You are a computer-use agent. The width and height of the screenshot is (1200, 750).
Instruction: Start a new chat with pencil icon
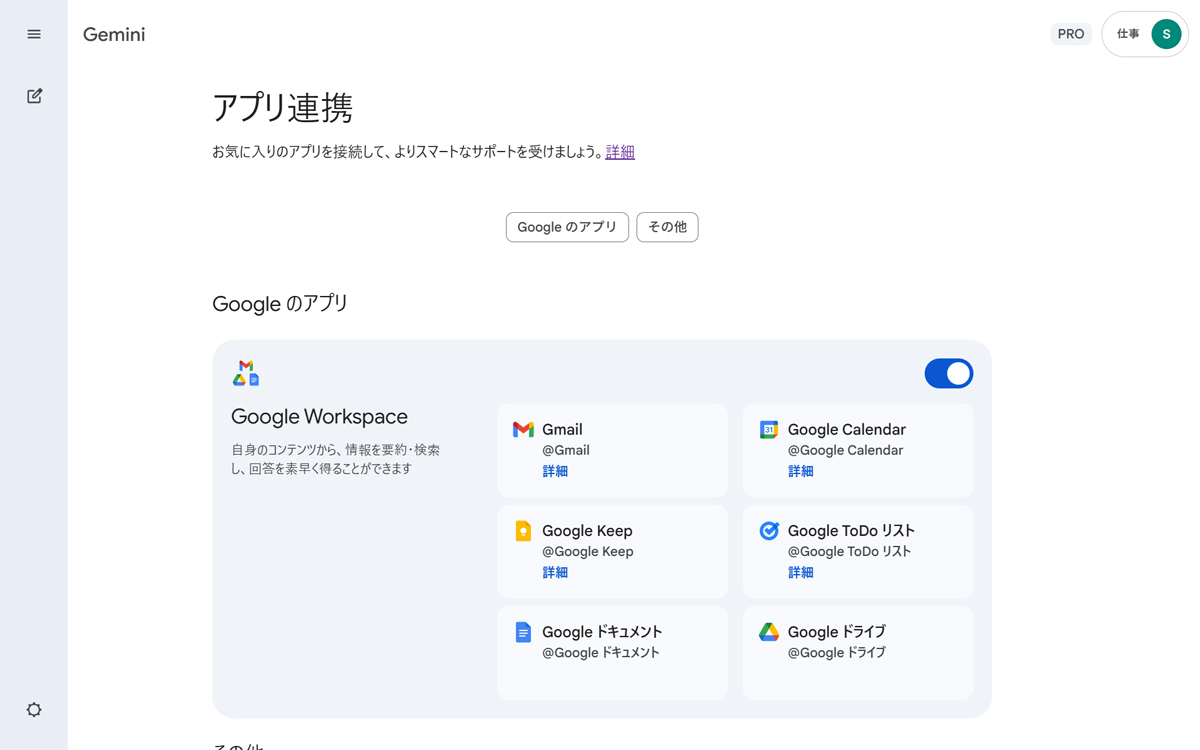coord(34,96)
